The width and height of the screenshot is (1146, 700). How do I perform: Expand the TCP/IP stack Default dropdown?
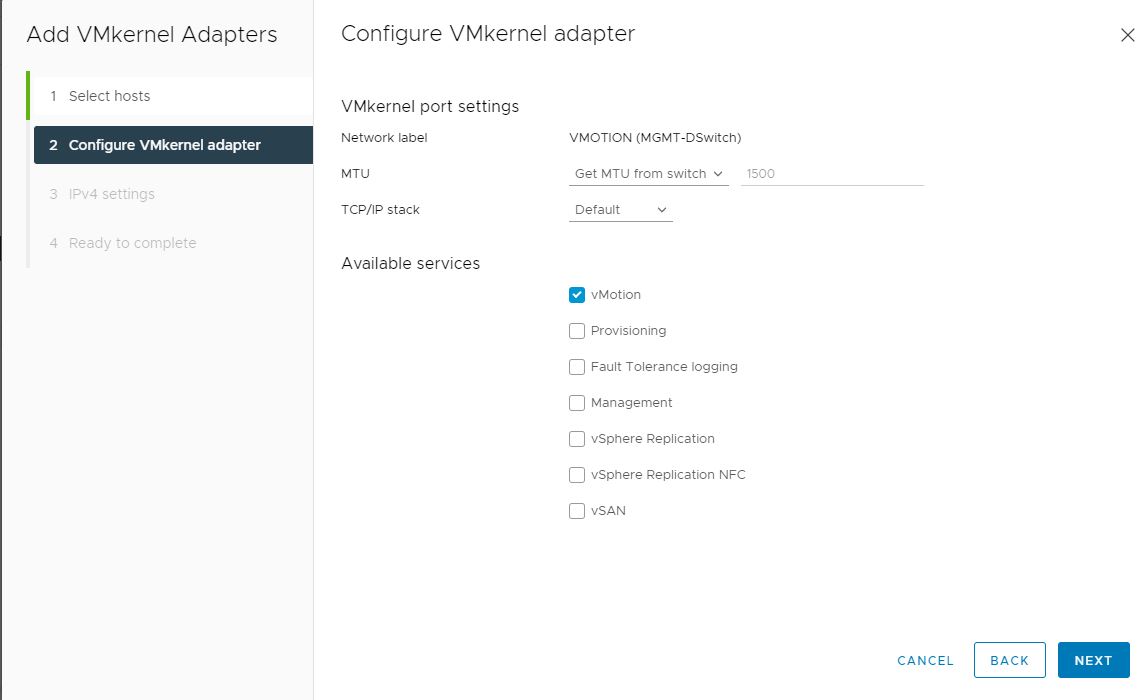(621, 210)
